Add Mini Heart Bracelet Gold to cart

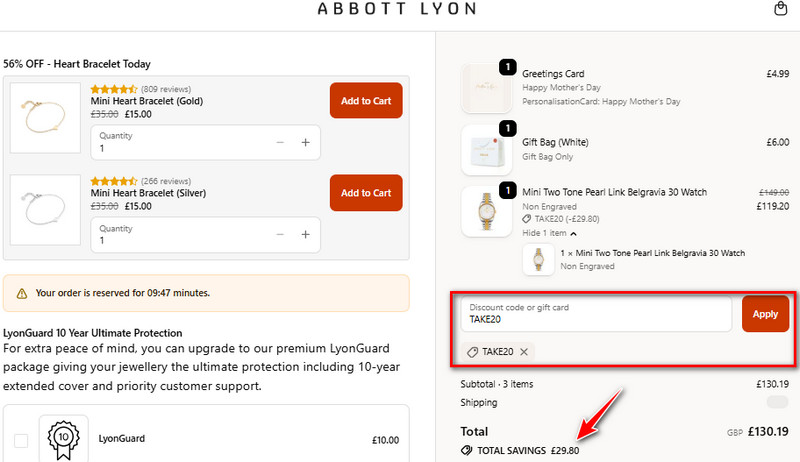pyautogui.click(x=365, y=101)
